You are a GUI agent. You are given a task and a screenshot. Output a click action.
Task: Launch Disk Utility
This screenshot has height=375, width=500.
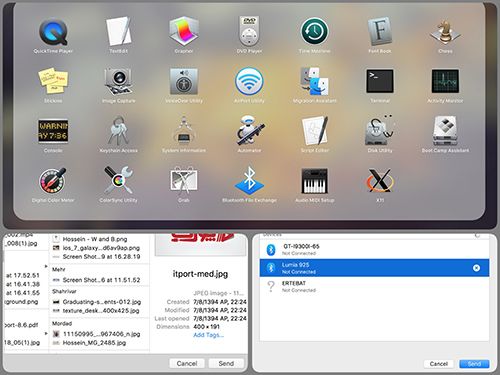pos(380,131)
